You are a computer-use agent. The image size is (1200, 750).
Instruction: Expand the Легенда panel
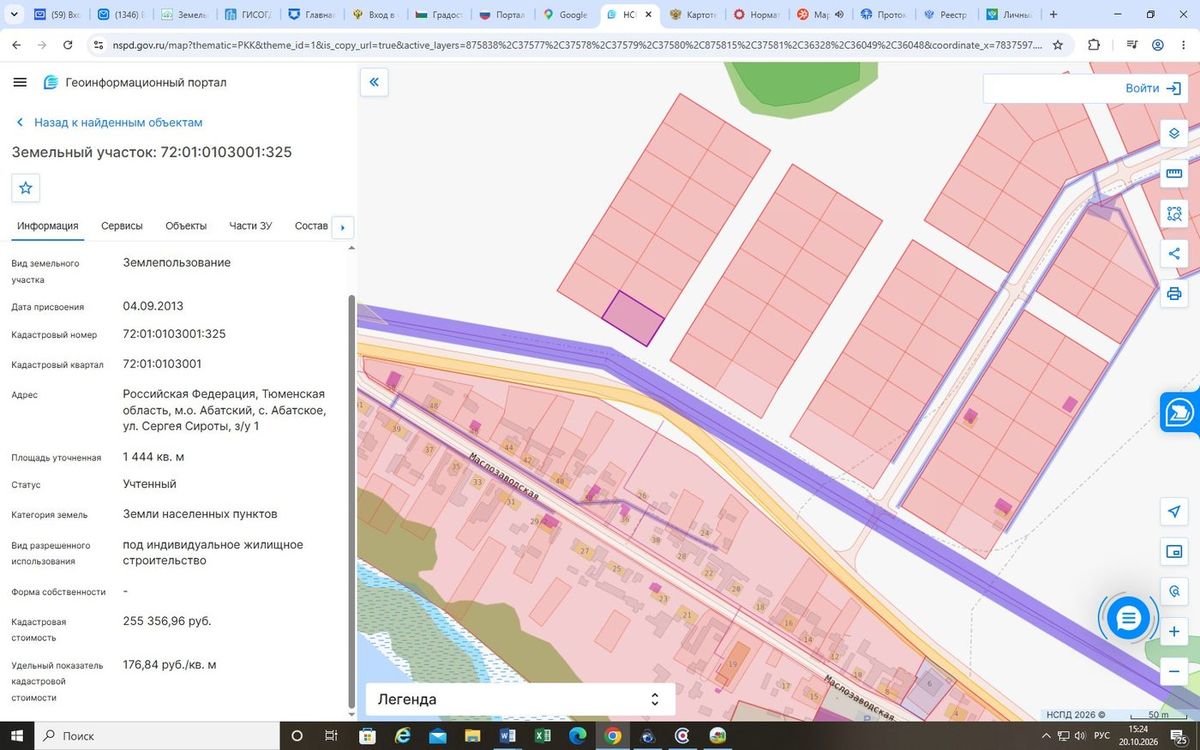point(520,699)
